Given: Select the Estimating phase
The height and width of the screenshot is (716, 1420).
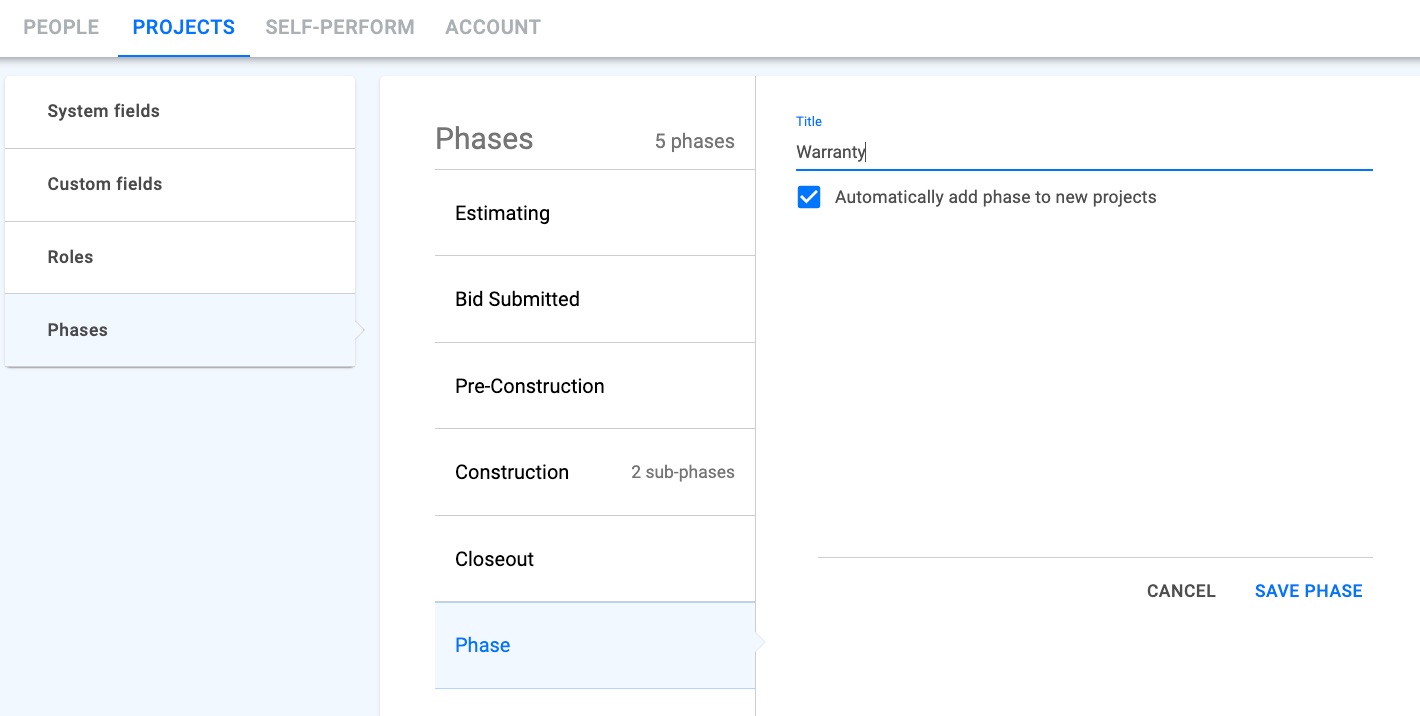Looking at the screenshot, I should 595,213.
